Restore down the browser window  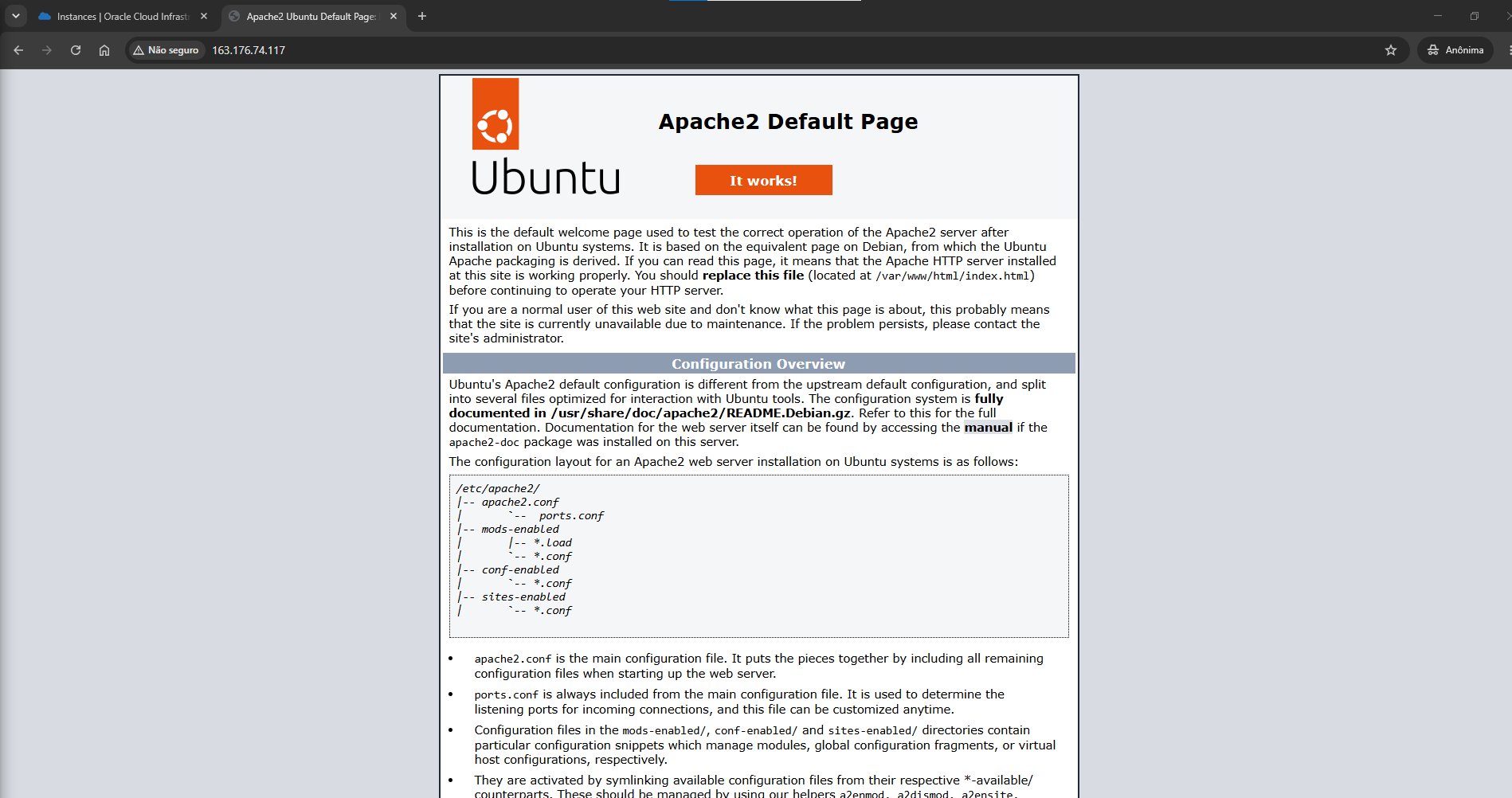click(x=1475, y=16)
